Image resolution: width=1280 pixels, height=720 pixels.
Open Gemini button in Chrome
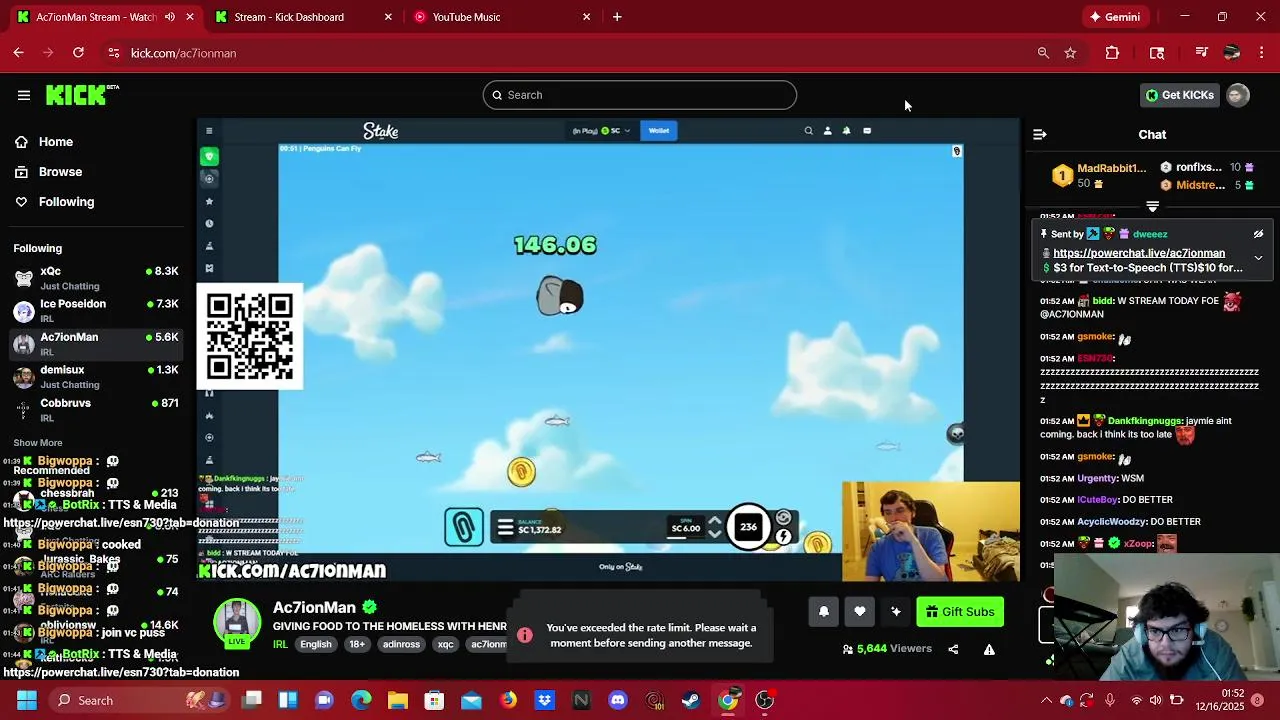coord(1115,17)
